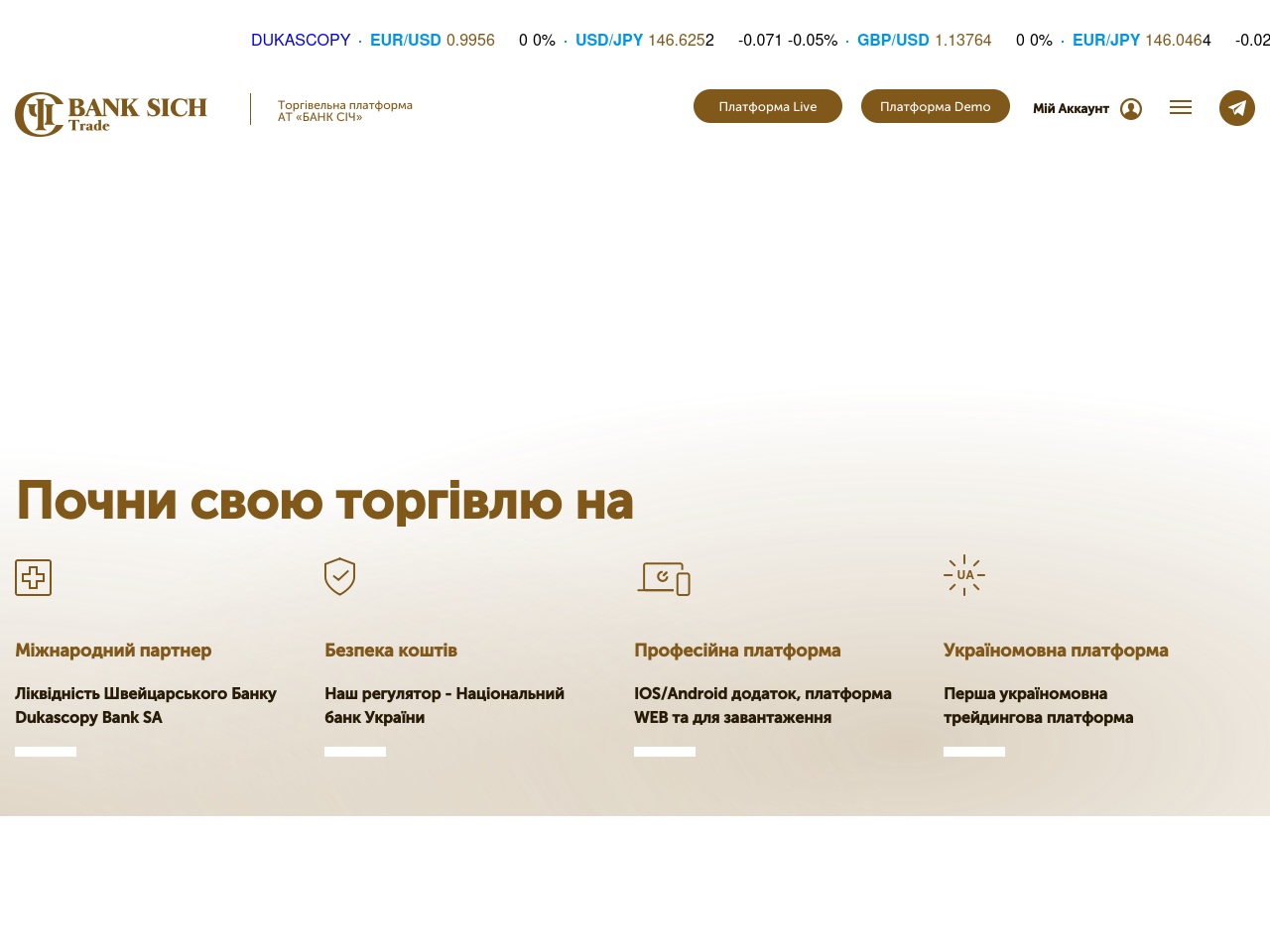Click the laptop and phone platform icon

pos(664,579)
